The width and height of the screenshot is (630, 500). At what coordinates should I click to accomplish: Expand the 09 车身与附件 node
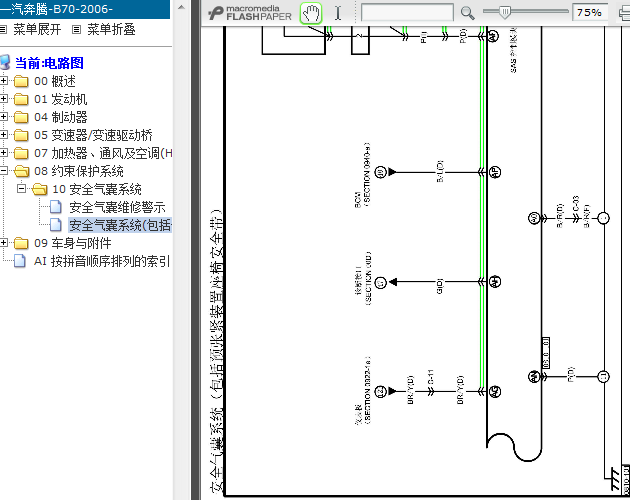[x=4, y=243]
